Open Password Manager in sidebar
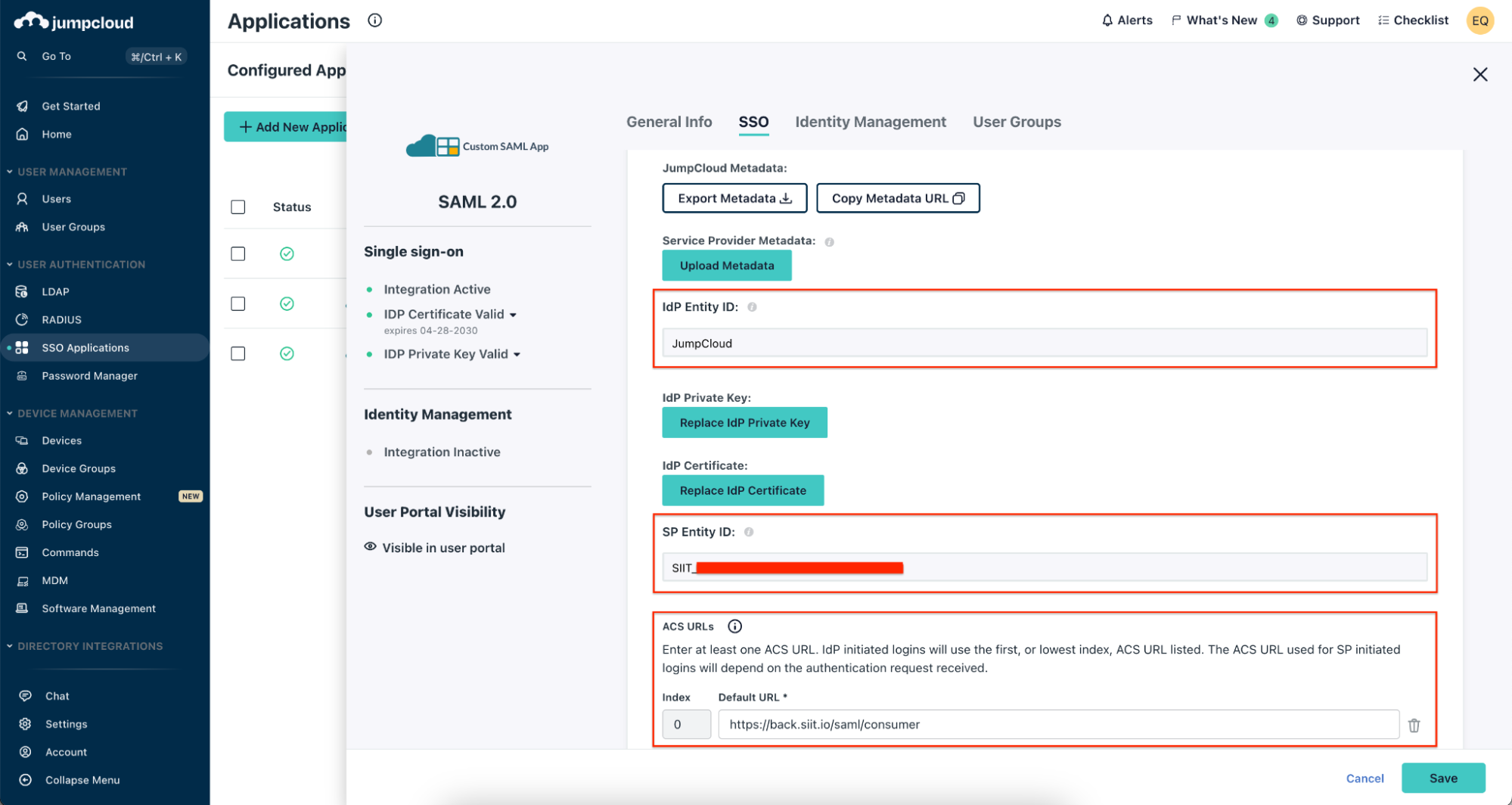The width and height of the screenshot is (1512, 805). [x=89, y=375]
